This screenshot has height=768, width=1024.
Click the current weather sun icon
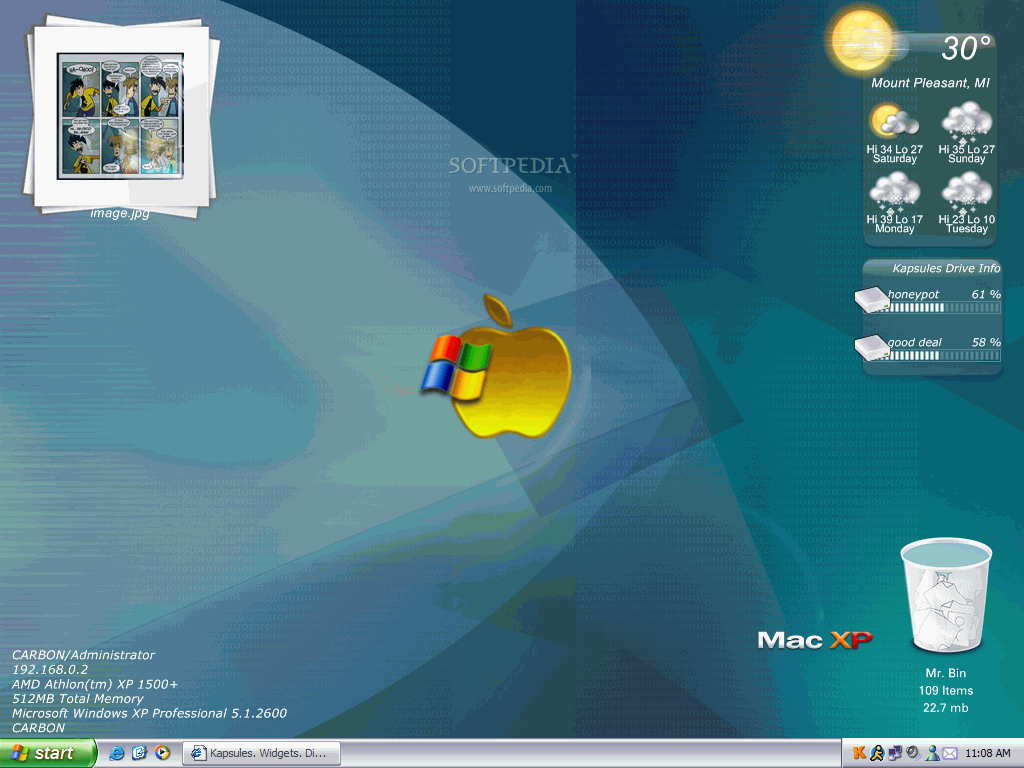[x=861, y=40]
